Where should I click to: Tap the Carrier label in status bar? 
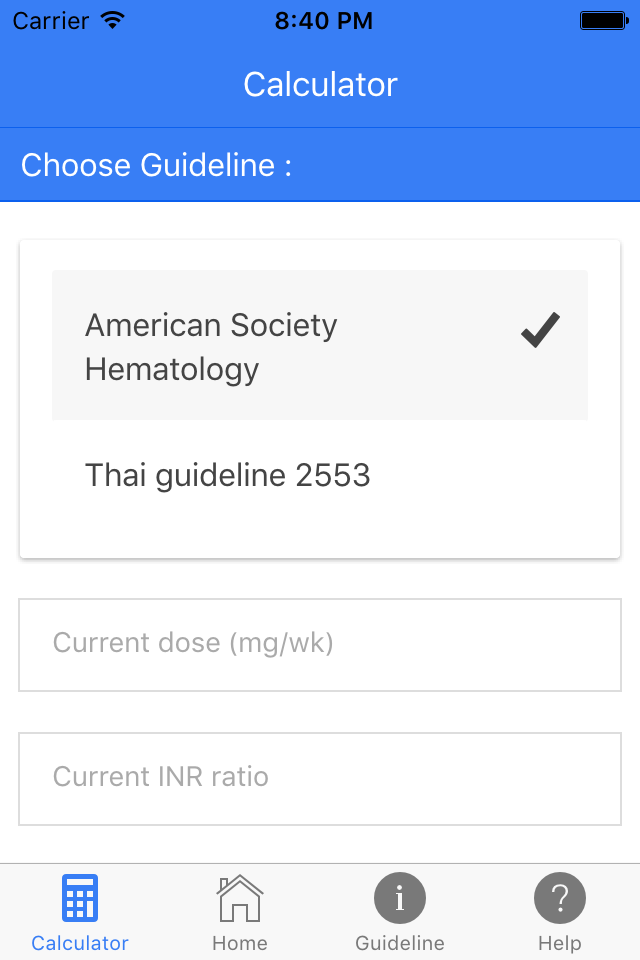[x=51, y=21]
